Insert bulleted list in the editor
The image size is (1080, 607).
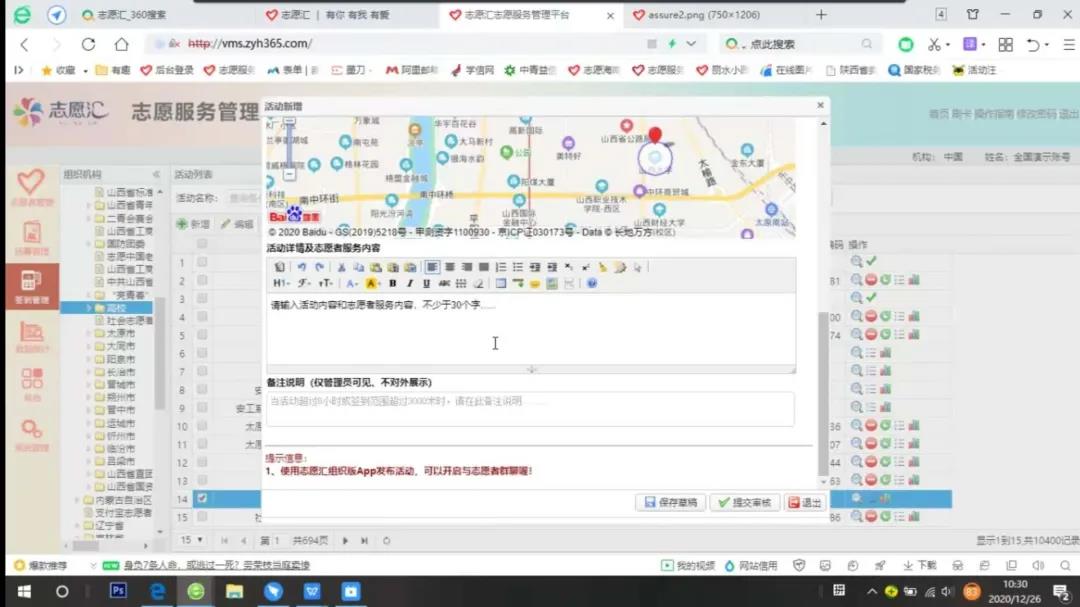(x=518, y=267)
